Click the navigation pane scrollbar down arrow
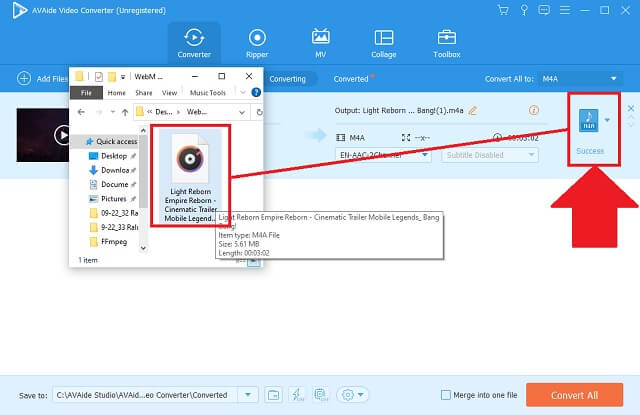The width and height of the screenshot is (640, 415). pyautogui.click(x=143, y=248)
